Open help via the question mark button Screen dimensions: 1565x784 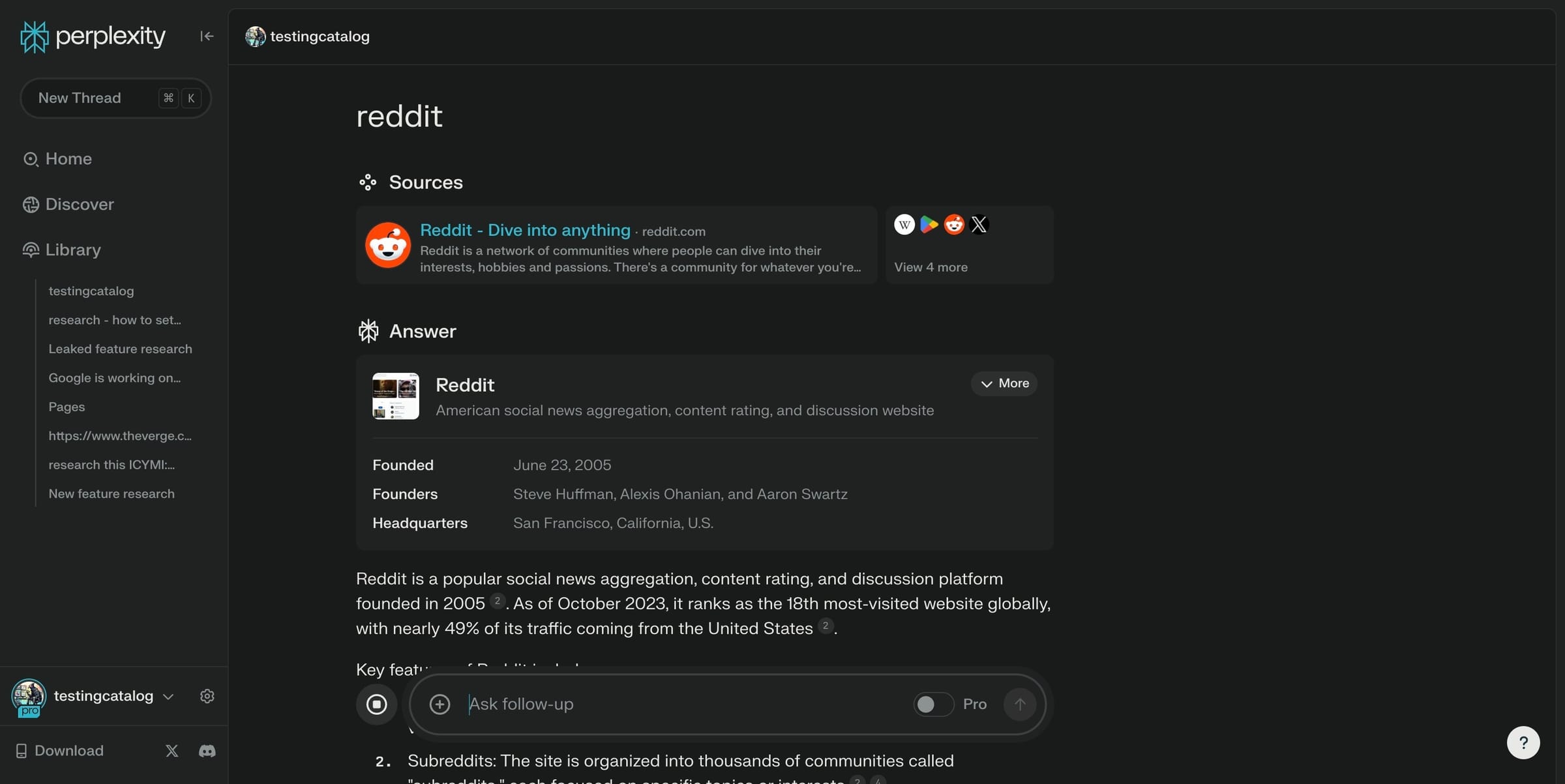[x=1523, y=742]
